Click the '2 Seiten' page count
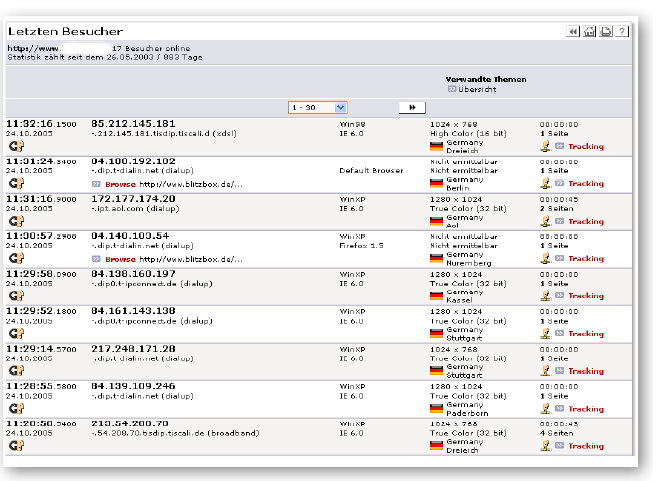Viewport: 659px width, 481px height. click(556, 209)
